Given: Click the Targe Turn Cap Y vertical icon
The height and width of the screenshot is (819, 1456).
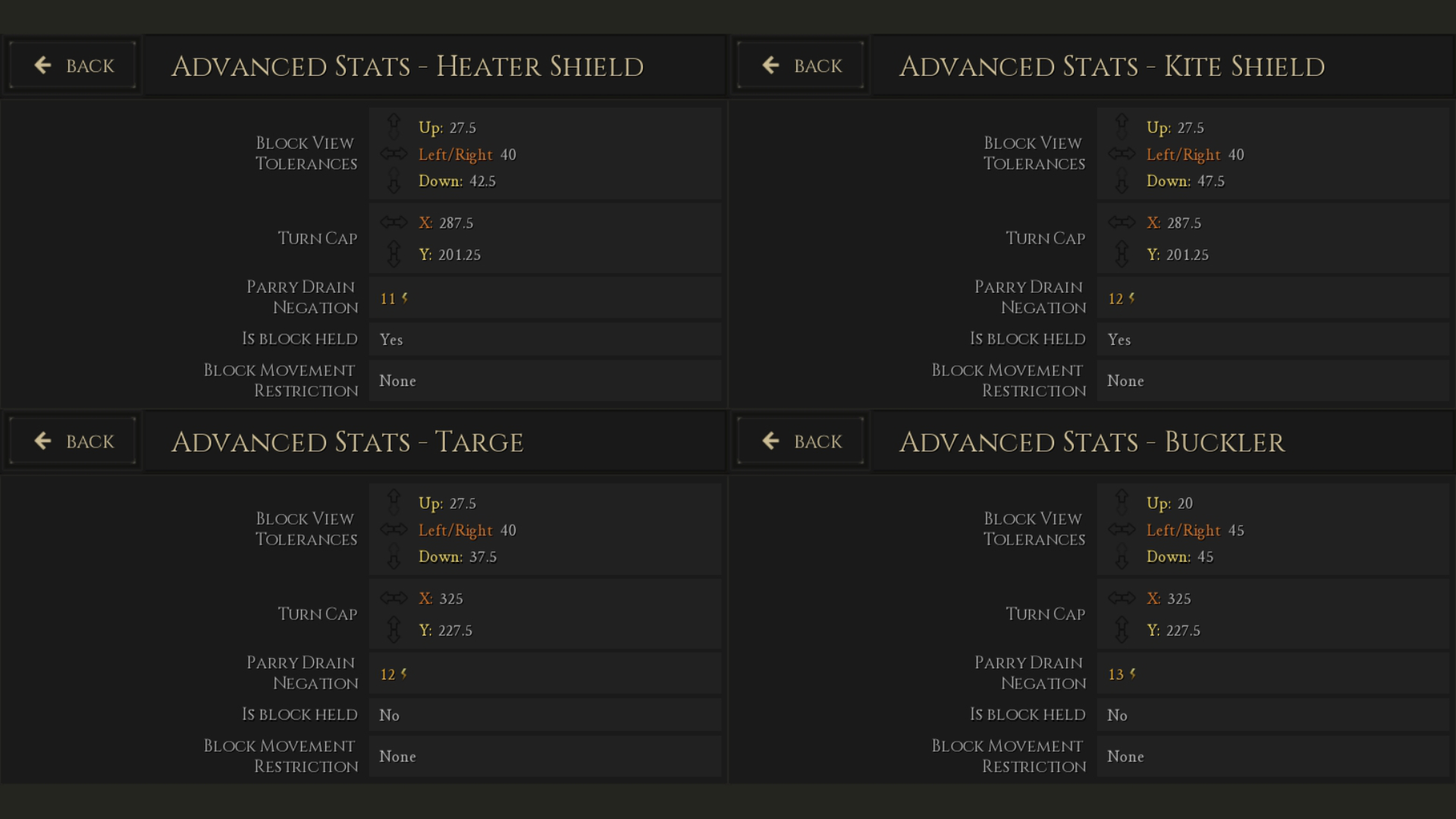Looking at the screenshot, I should pos(394,629).
